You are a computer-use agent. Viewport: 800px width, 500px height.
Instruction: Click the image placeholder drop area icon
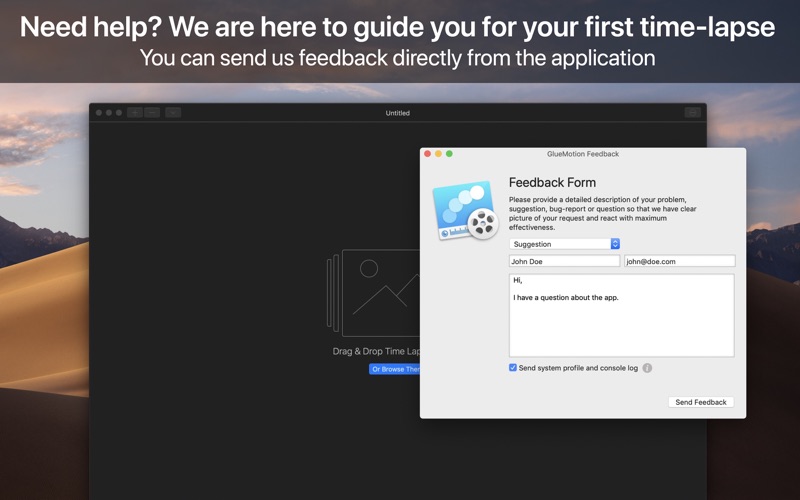pyautogui.click(x=373, y=293)
